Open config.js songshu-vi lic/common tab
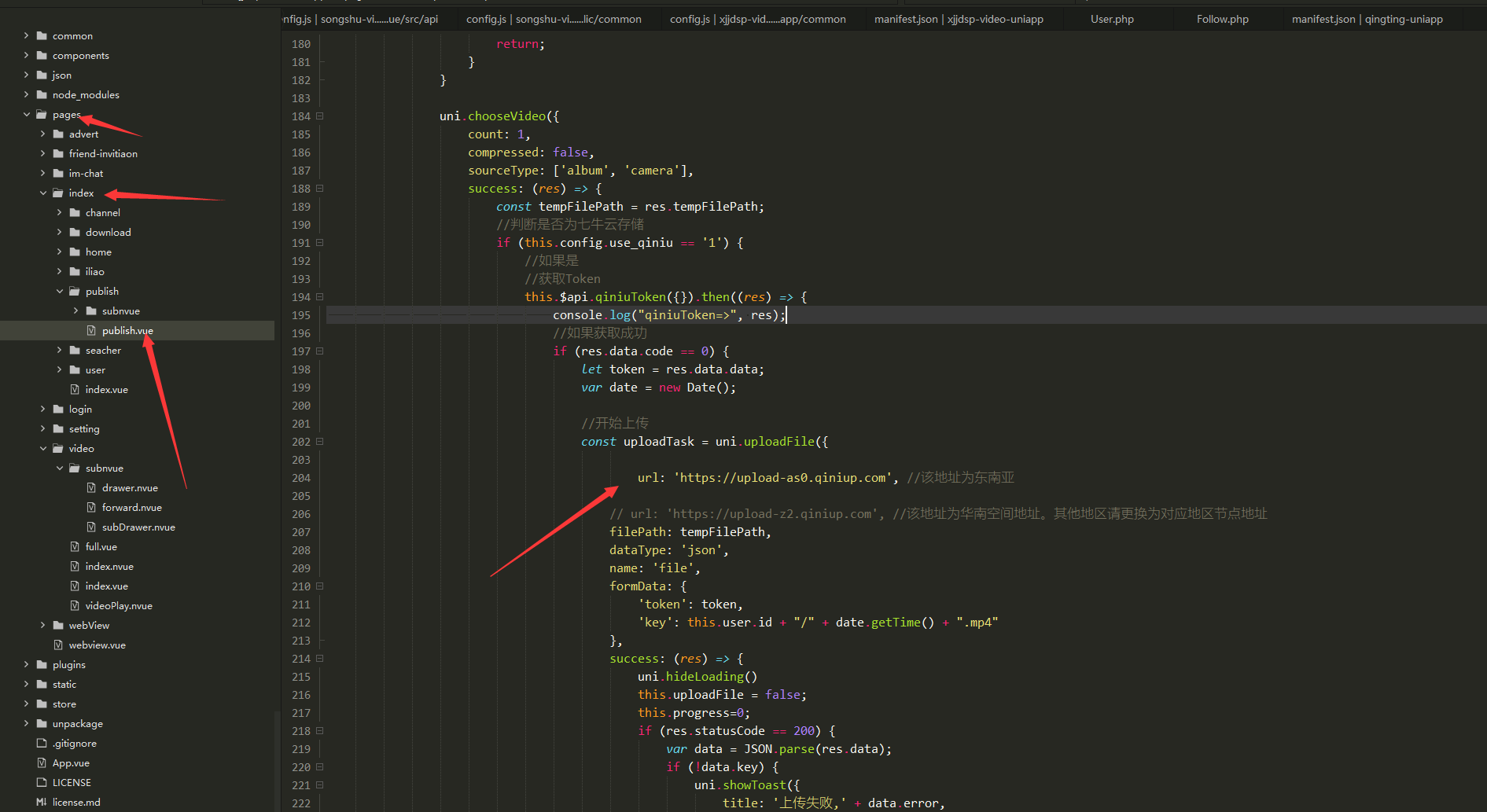This screenshot has width=1487, height=812. click(x=554, y=19)
